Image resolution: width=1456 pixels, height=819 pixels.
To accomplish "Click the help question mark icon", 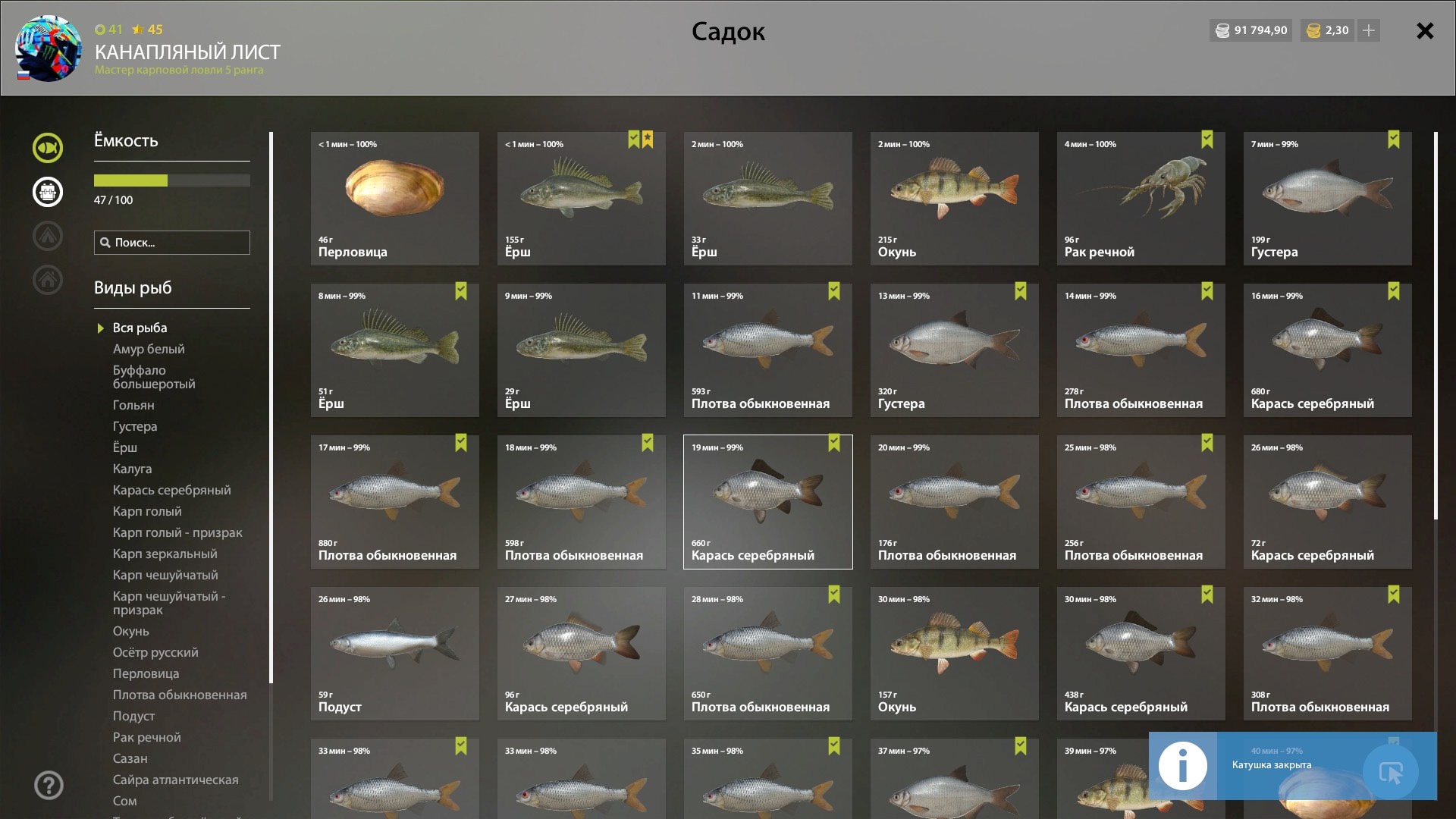I will 49,786.
